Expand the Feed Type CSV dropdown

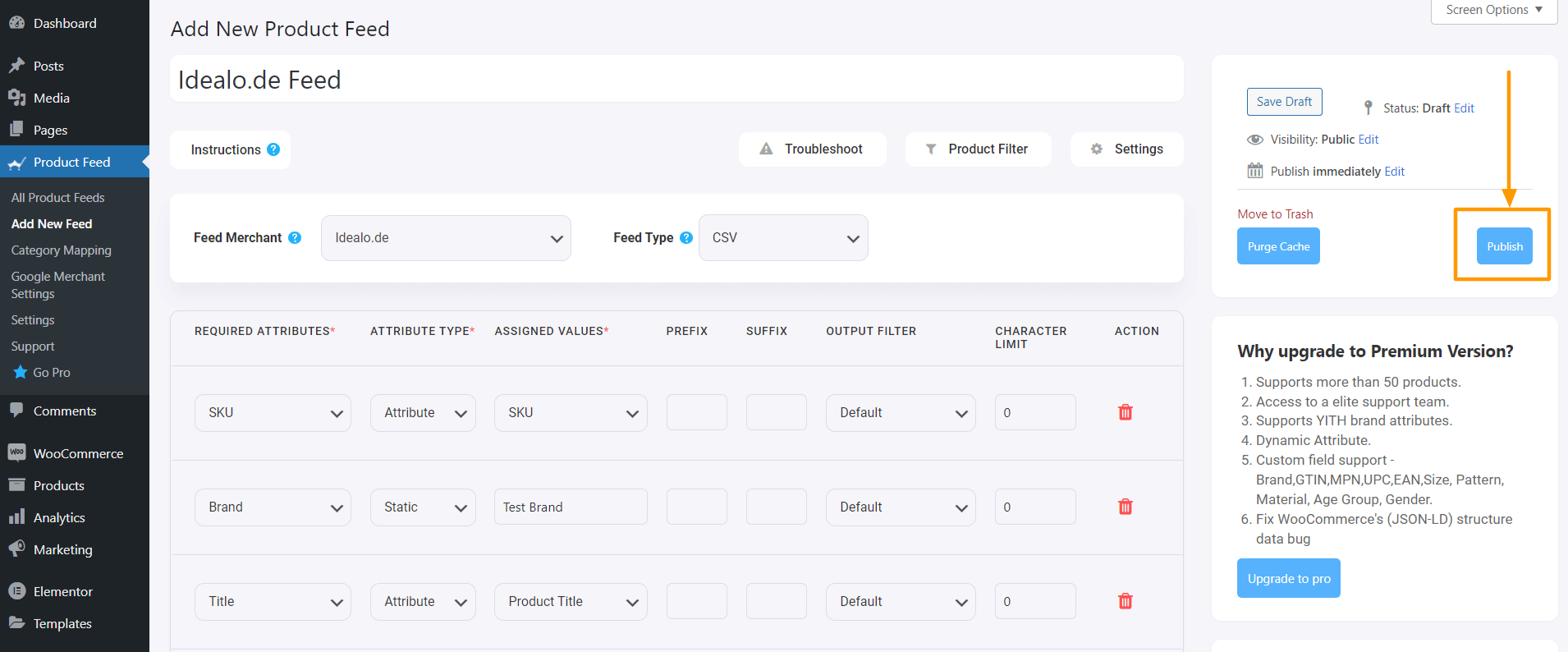point(783,238)
